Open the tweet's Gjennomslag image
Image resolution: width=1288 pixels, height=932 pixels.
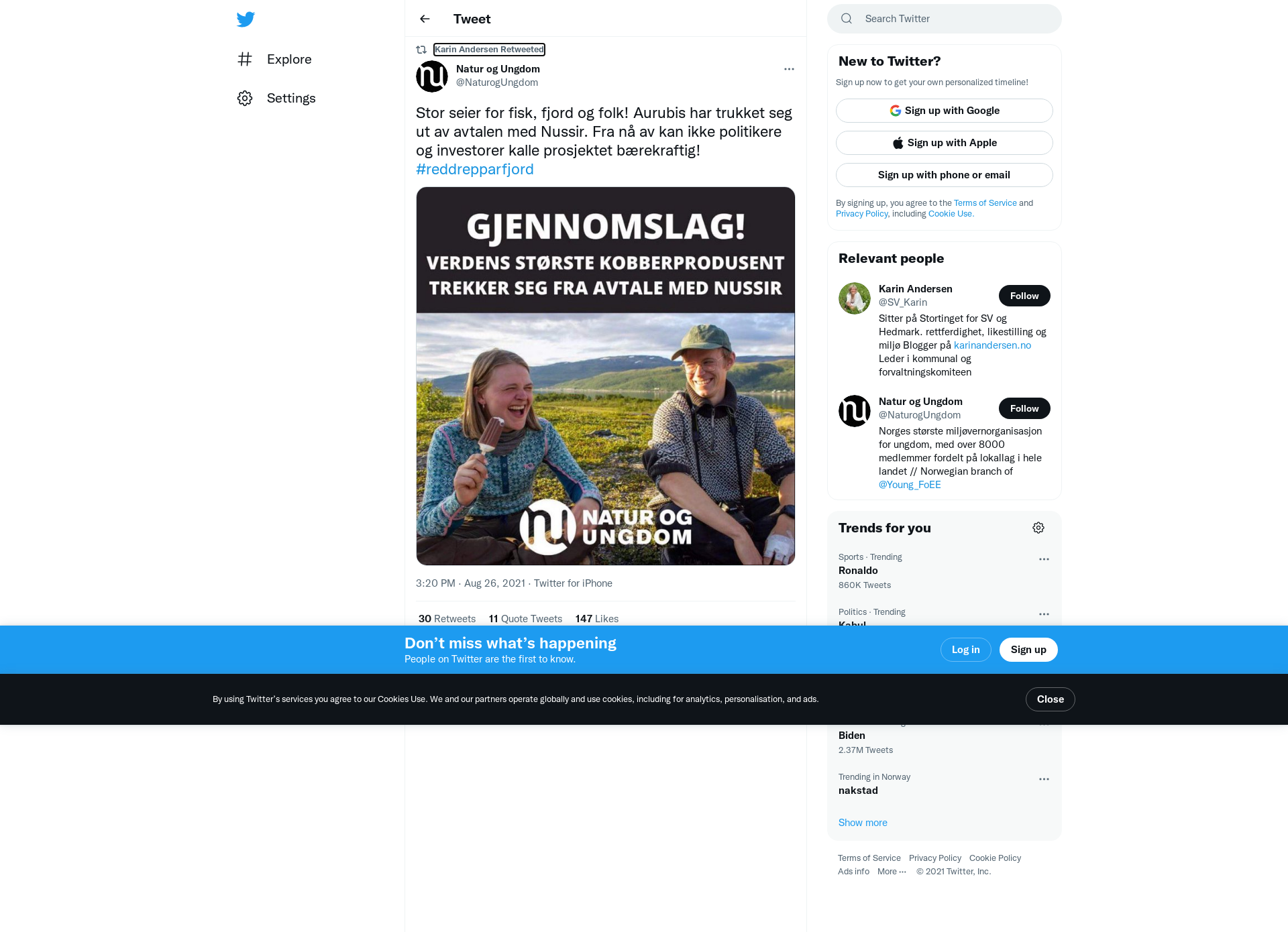click(606, 376)
